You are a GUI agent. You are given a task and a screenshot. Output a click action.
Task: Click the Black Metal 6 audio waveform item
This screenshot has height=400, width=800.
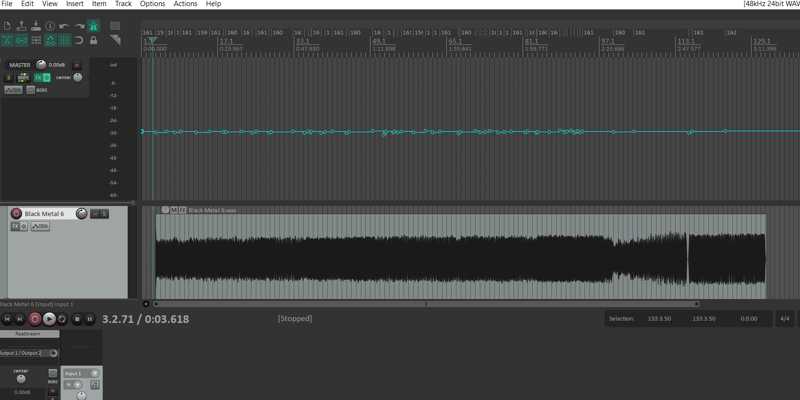(x=461, y=256)
